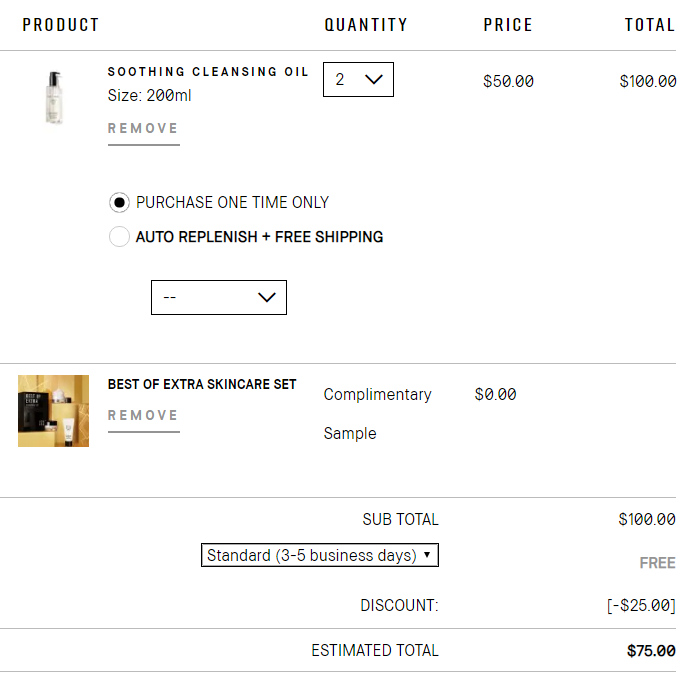Click the discount amount of $25.00
The image size is (683, 675).
tap(641, 606)
